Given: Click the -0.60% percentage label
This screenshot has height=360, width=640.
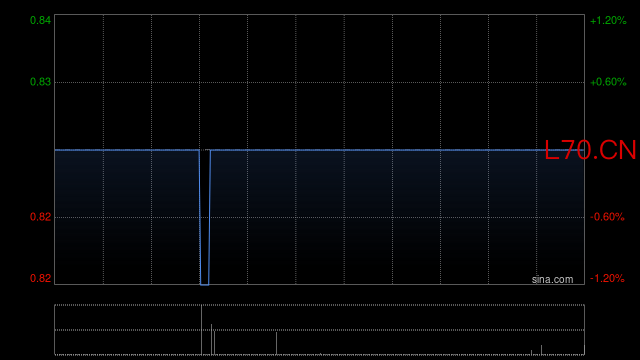Looking at the screenshot, I should tap(607, 217).
